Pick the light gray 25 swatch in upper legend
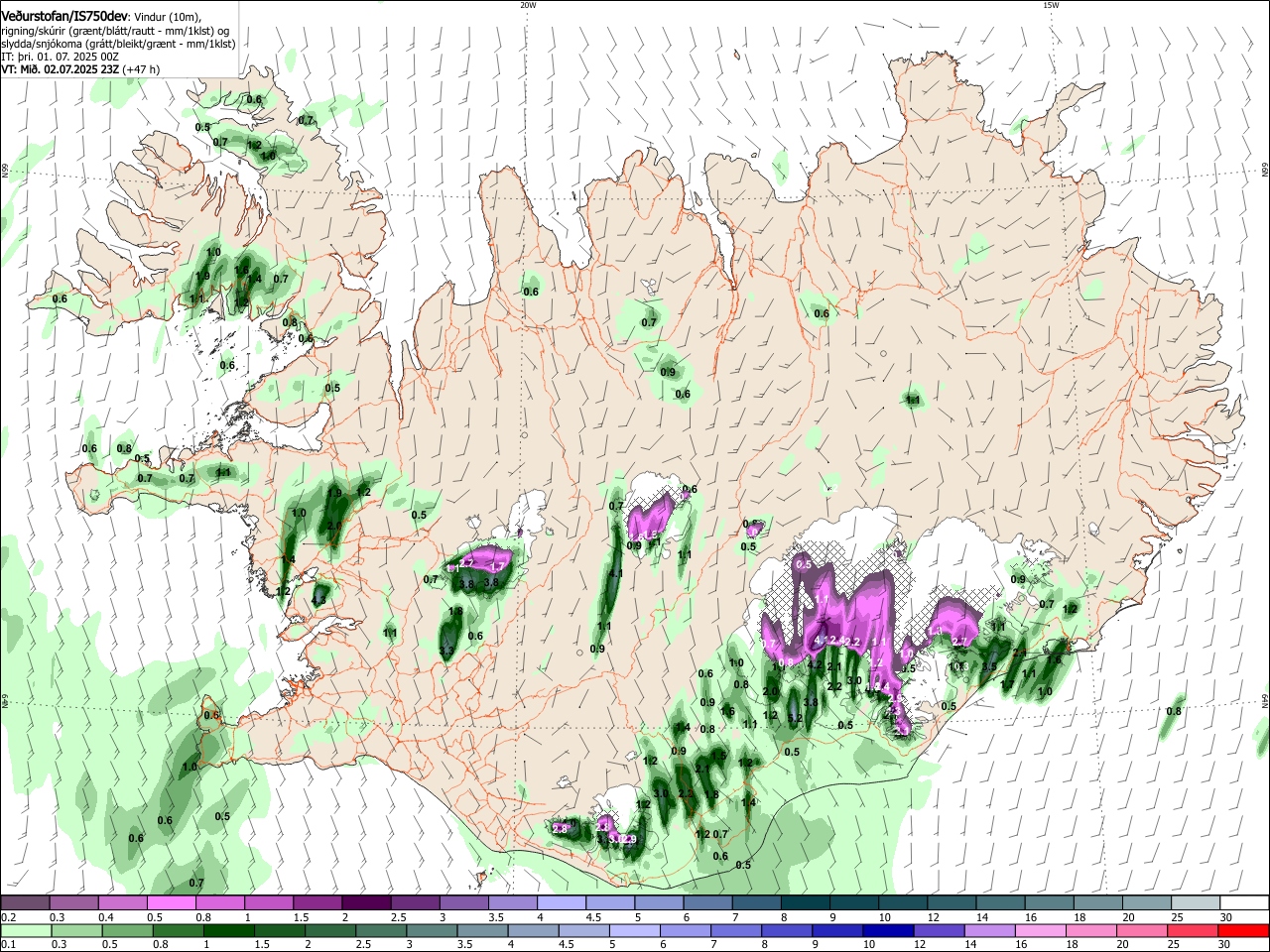Screen dimensions: 1270x952 1196,903
